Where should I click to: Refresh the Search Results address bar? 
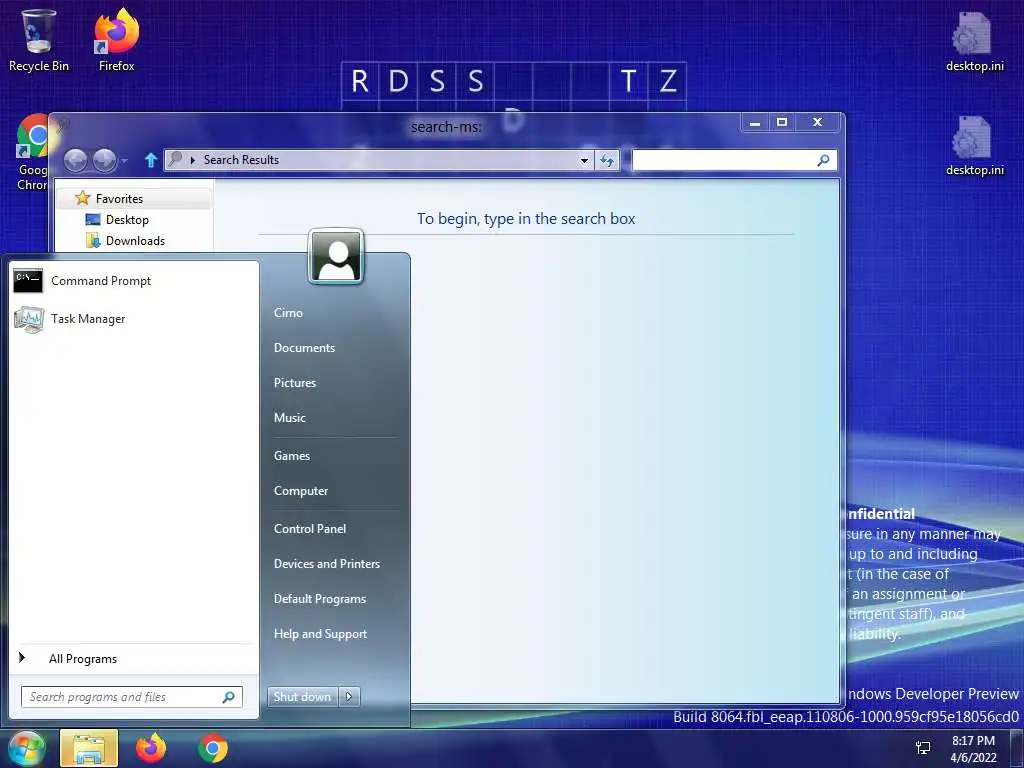coord(607,160)
